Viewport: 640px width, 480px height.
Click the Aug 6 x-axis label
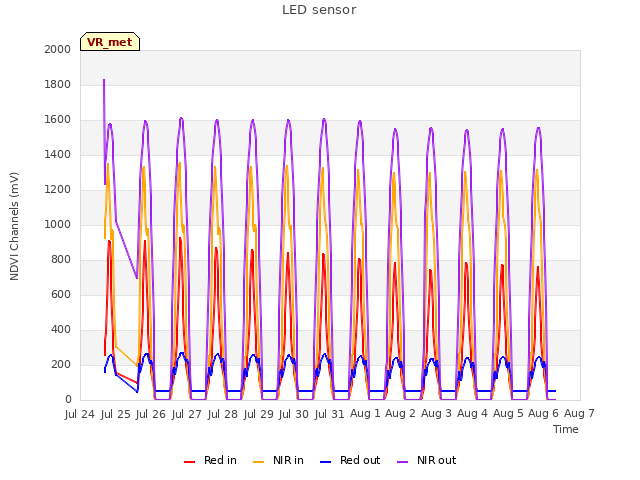[x=543, y=413]
